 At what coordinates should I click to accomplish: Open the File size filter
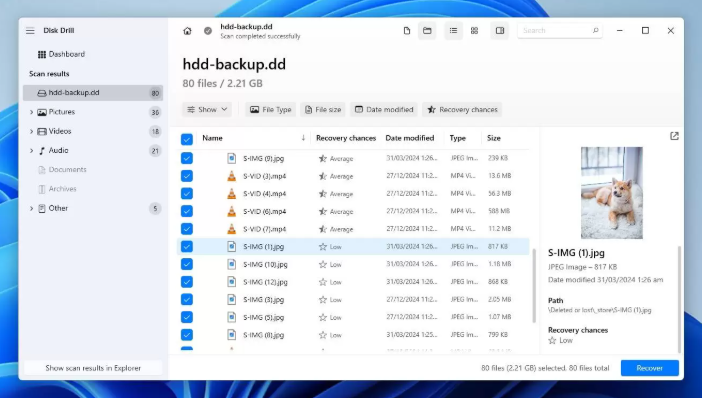click(323, 109)
